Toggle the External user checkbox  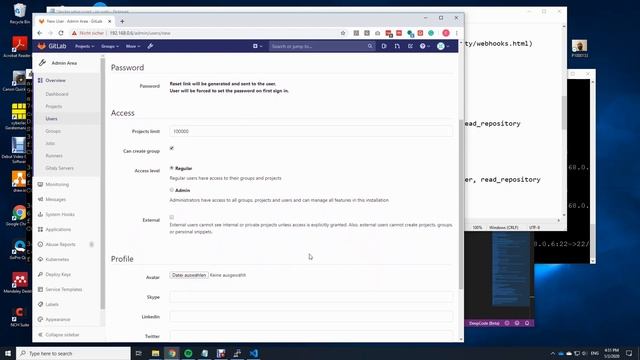[x=172, y=217]
